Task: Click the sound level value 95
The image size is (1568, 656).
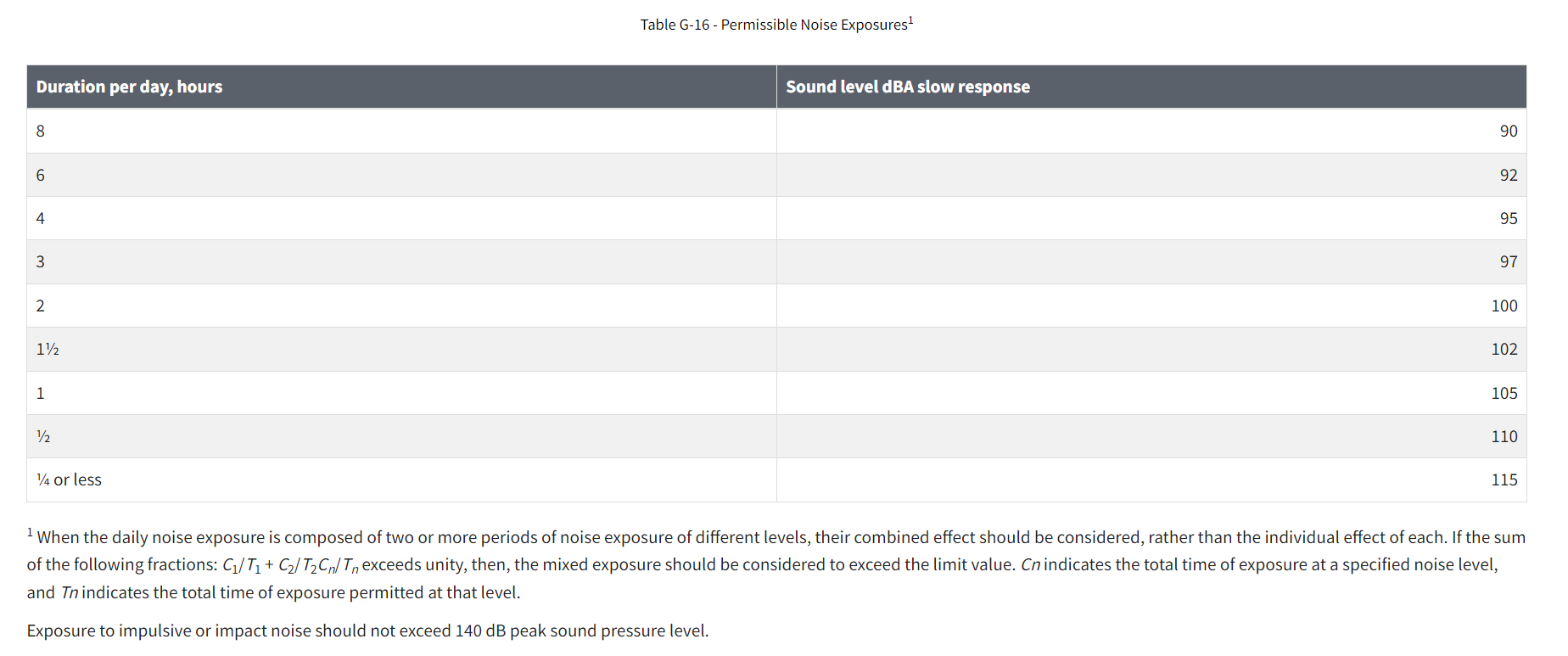Action: click(1508, 218)
